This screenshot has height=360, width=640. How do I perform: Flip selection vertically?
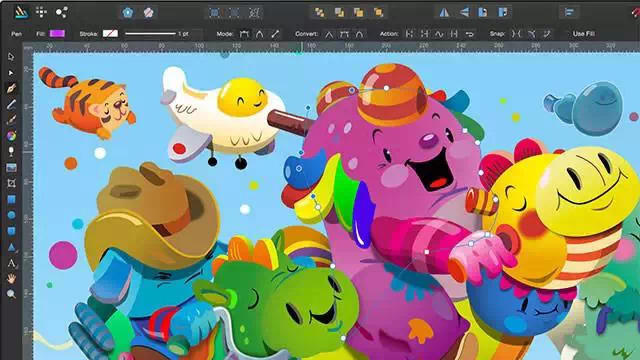point(464,13)
